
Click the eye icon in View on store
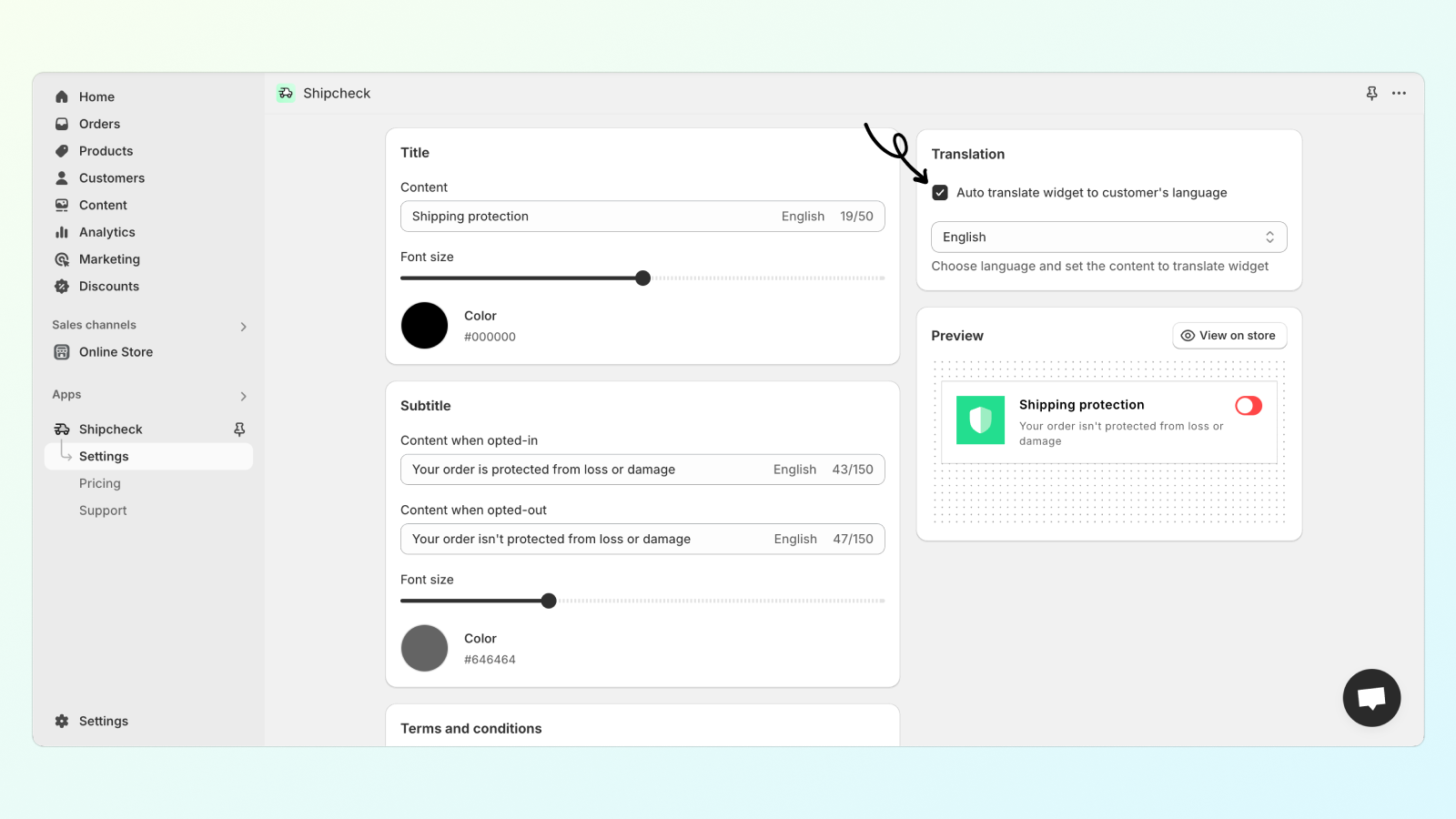pos(1188,336)
